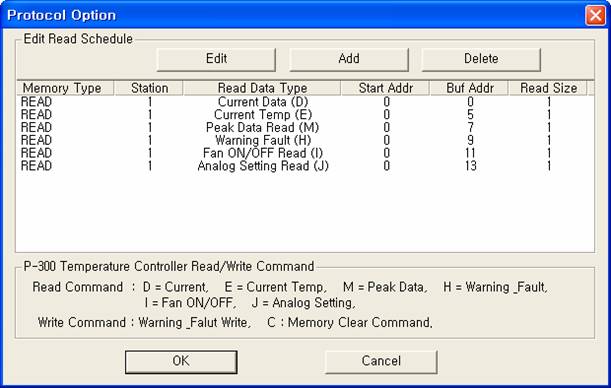The width and height of the screenshot is (611, 388).
Task: Click the Station column header
Action: click(148, 88)
